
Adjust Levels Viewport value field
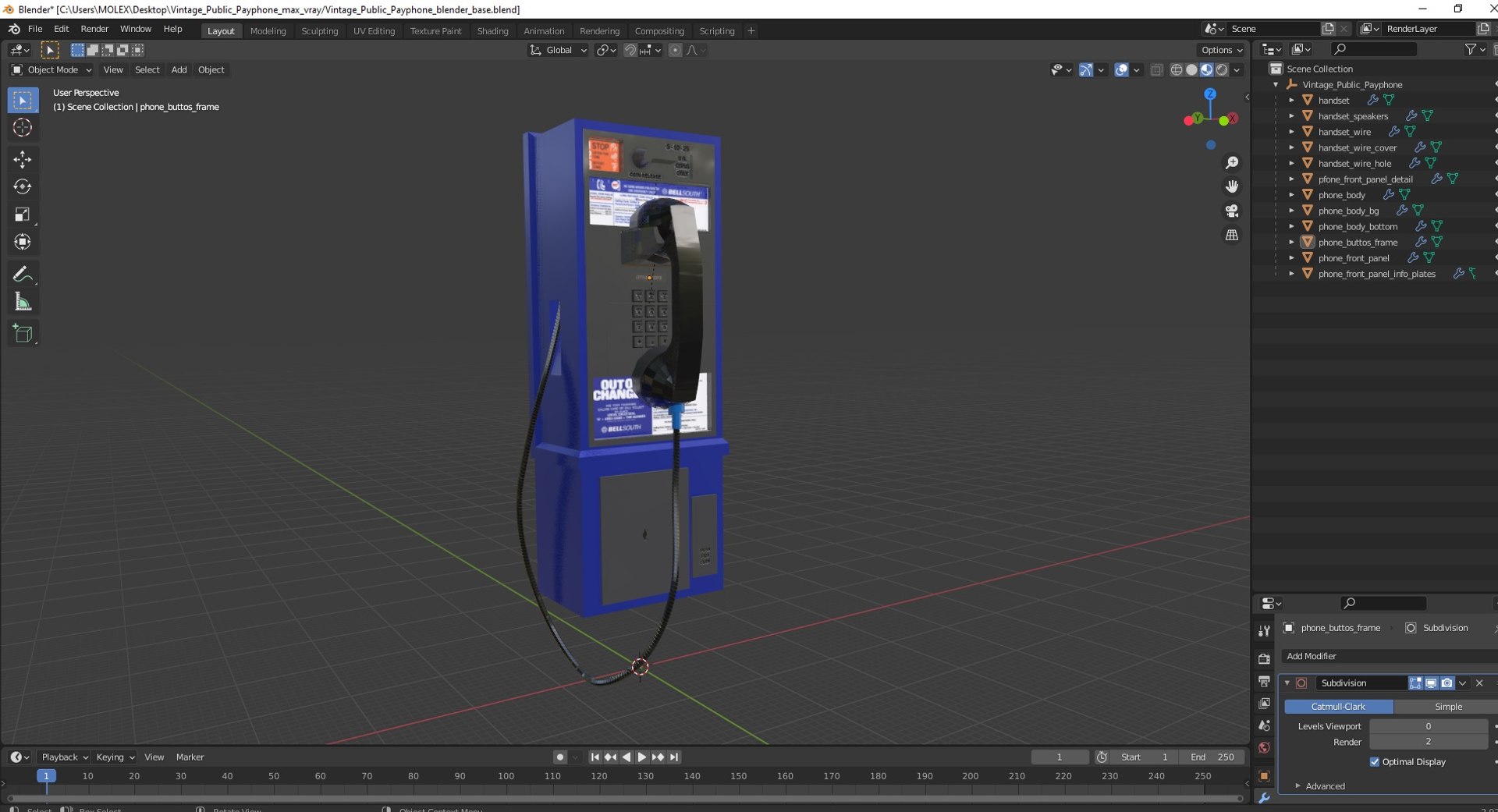pos(1429,726)
